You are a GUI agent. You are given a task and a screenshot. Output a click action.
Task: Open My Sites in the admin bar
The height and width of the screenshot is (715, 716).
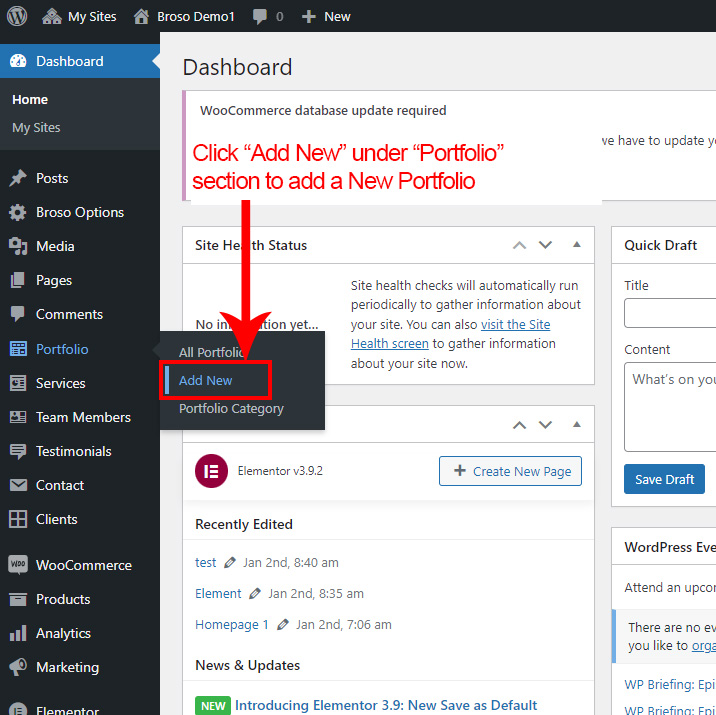(x=91, y=16)
